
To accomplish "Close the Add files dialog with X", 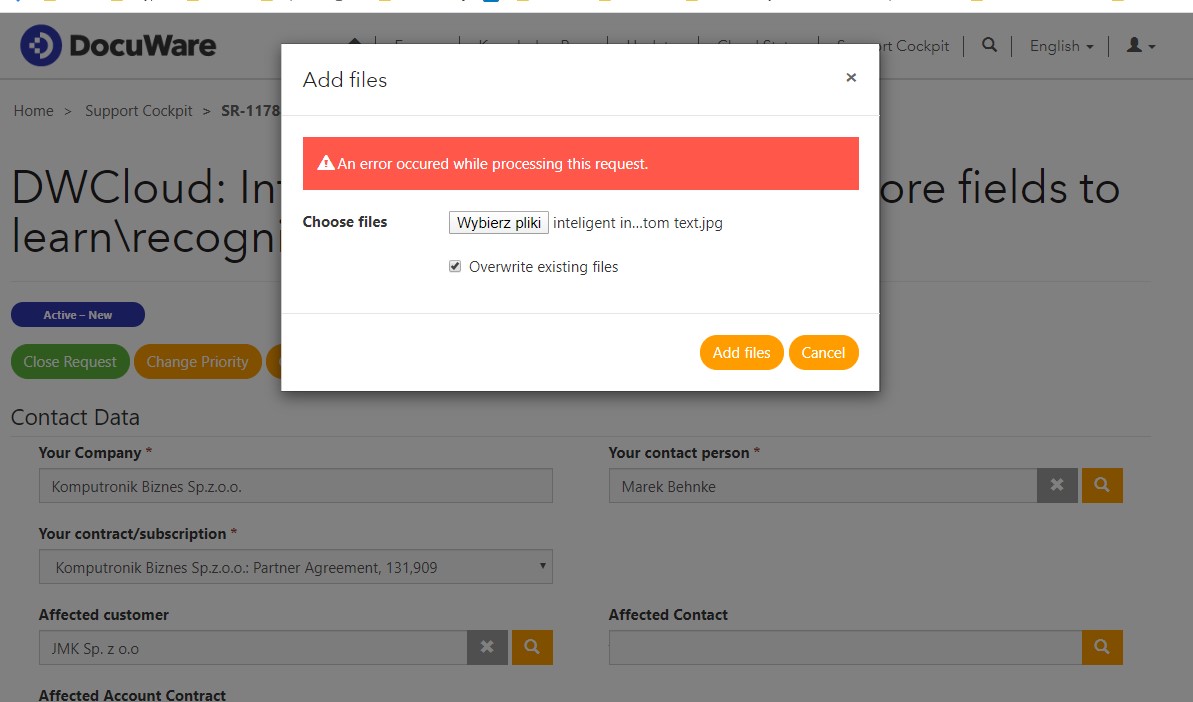I will [851, 77].
